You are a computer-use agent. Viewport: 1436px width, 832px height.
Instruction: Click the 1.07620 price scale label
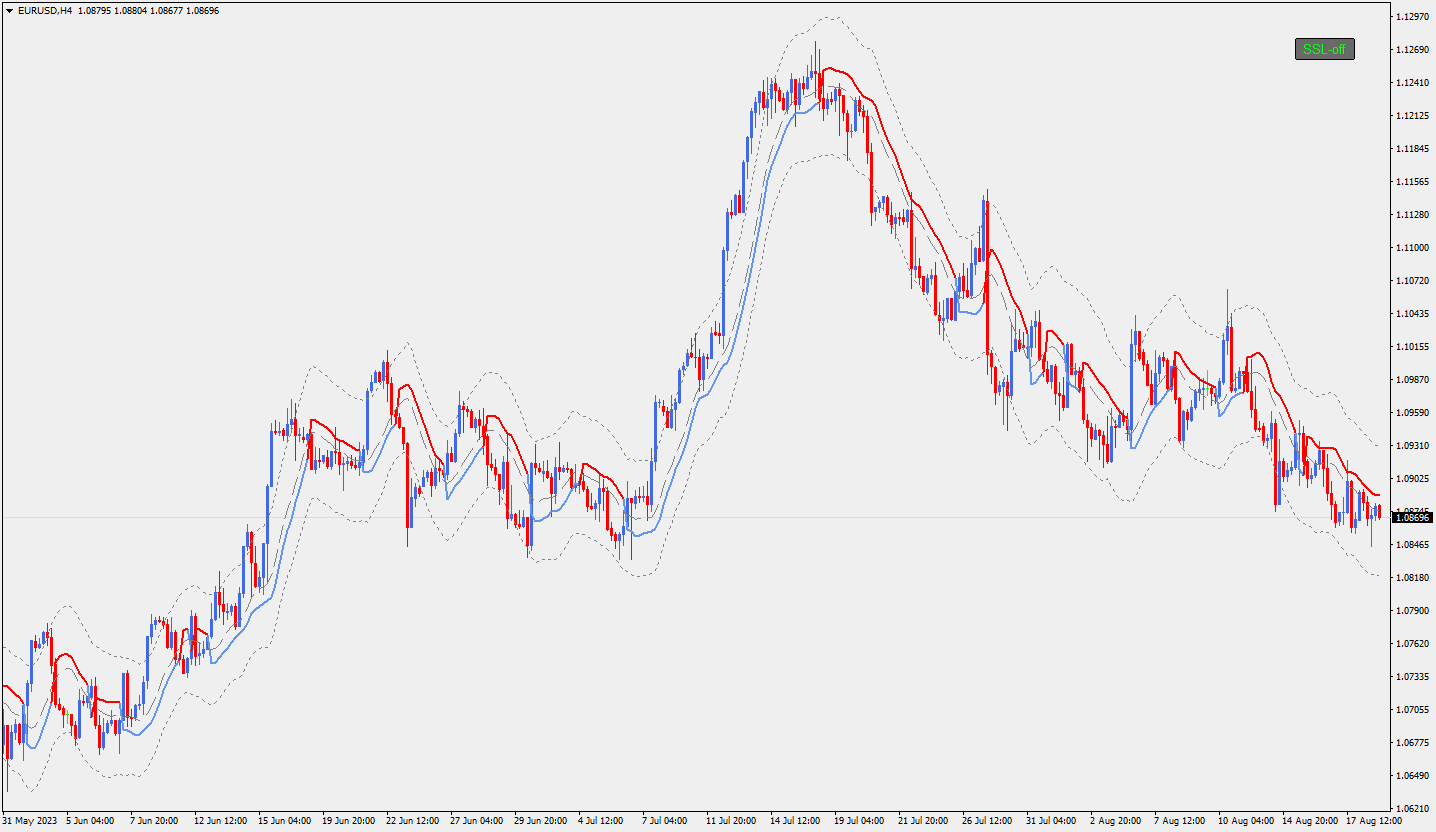point(1412,644)
